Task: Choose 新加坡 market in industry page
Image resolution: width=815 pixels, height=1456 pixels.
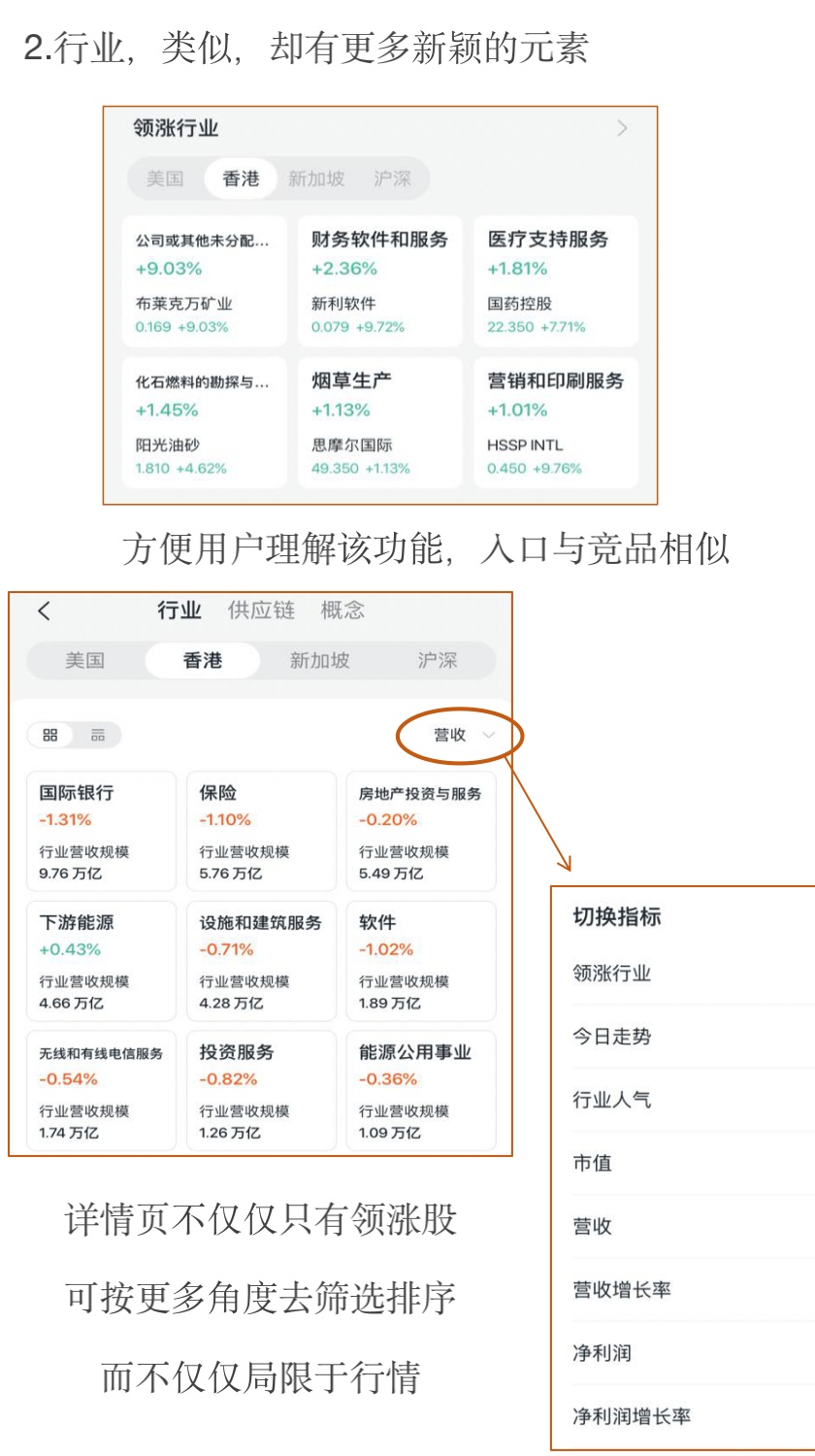Action: [319, 661]
